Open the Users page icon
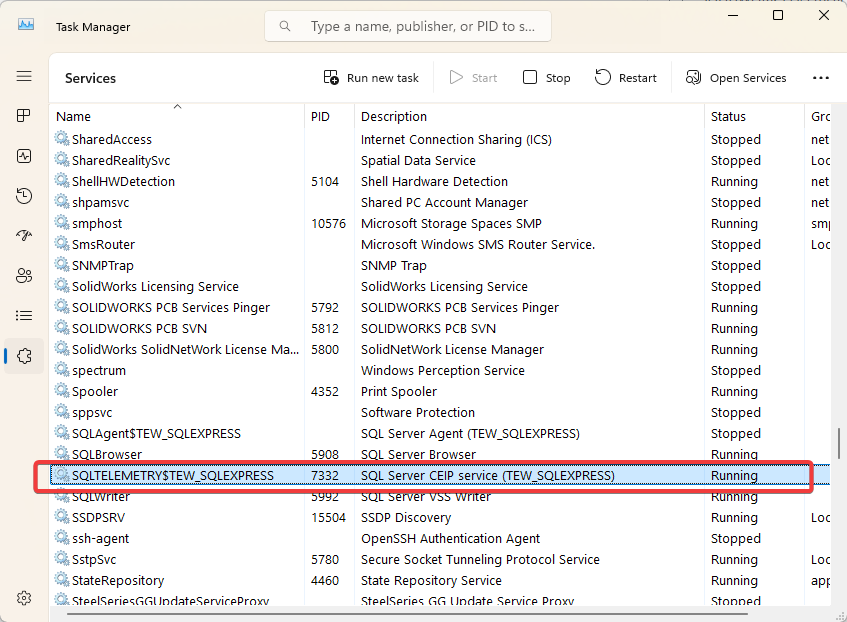Viewport: 847px width, 622px height. pyautogui.click(x=24, y=276)
